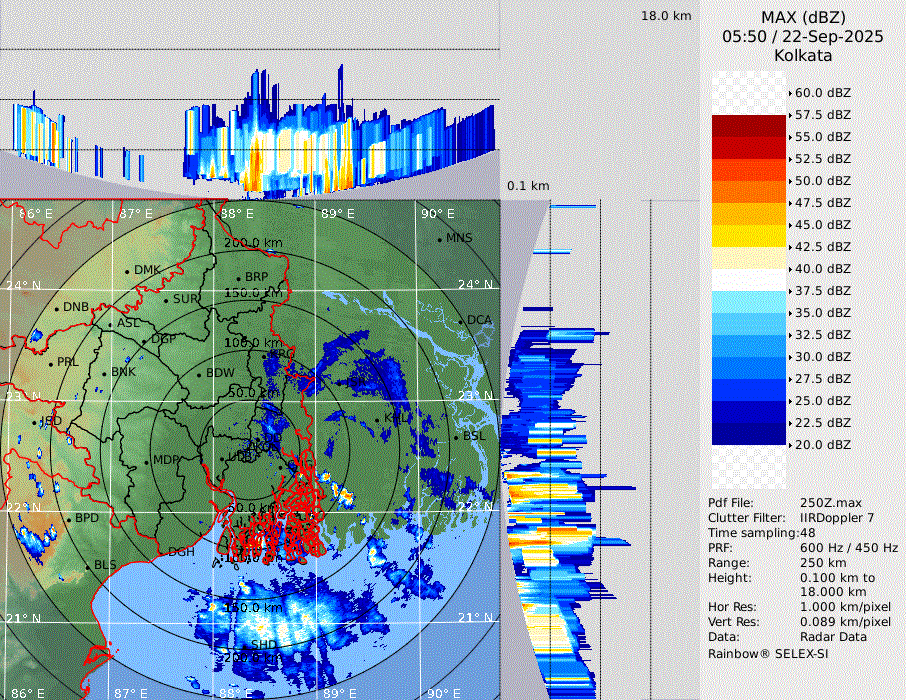Click the MAX (dBZ) title text

pyautogui.click(x=803, y=17)
